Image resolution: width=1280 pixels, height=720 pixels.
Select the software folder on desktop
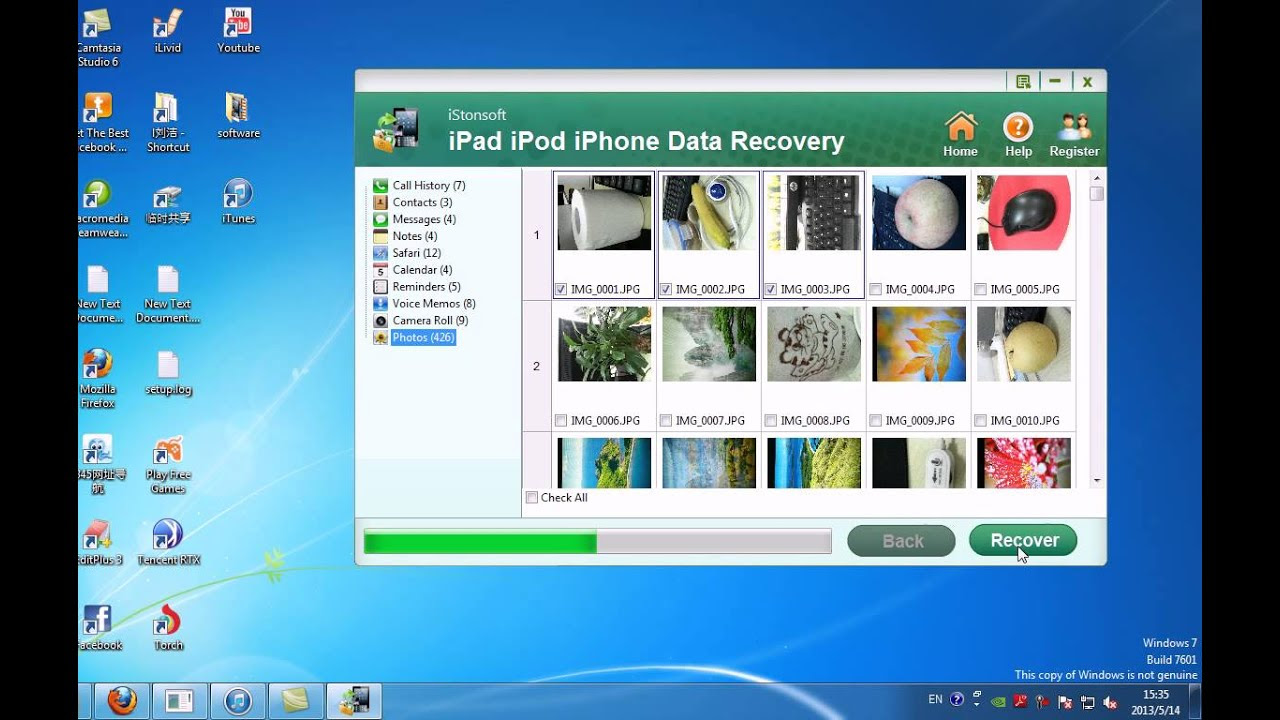(238, 116)
